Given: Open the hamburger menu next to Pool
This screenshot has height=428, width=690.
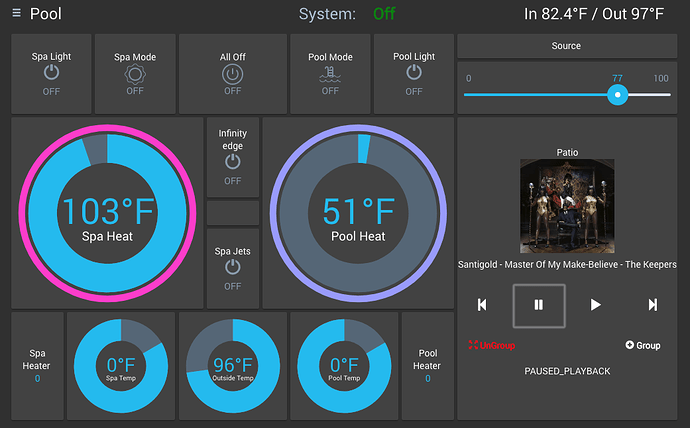Looking at the screenshot, I should (16, 15).
